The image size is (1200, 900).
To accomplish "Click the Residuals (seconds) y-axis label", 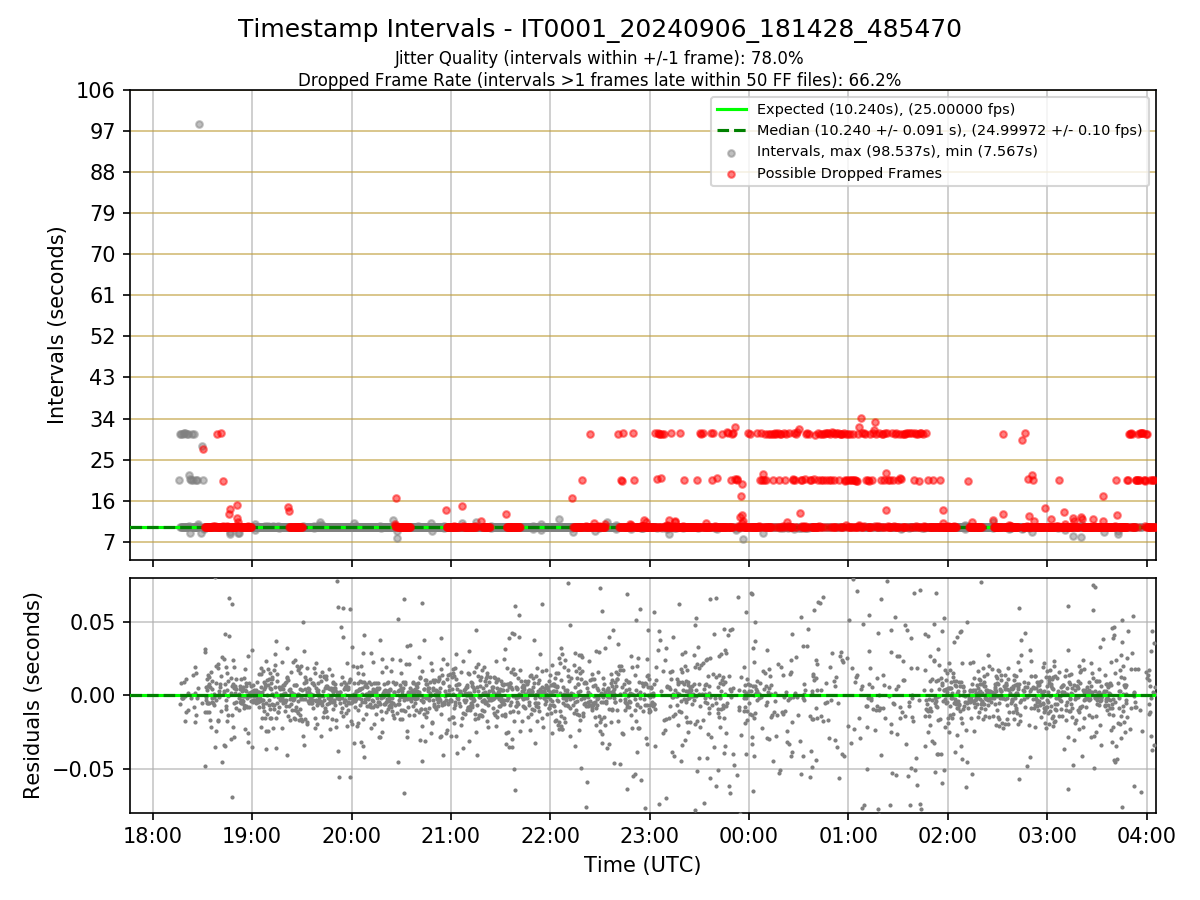I will (32, 695).
